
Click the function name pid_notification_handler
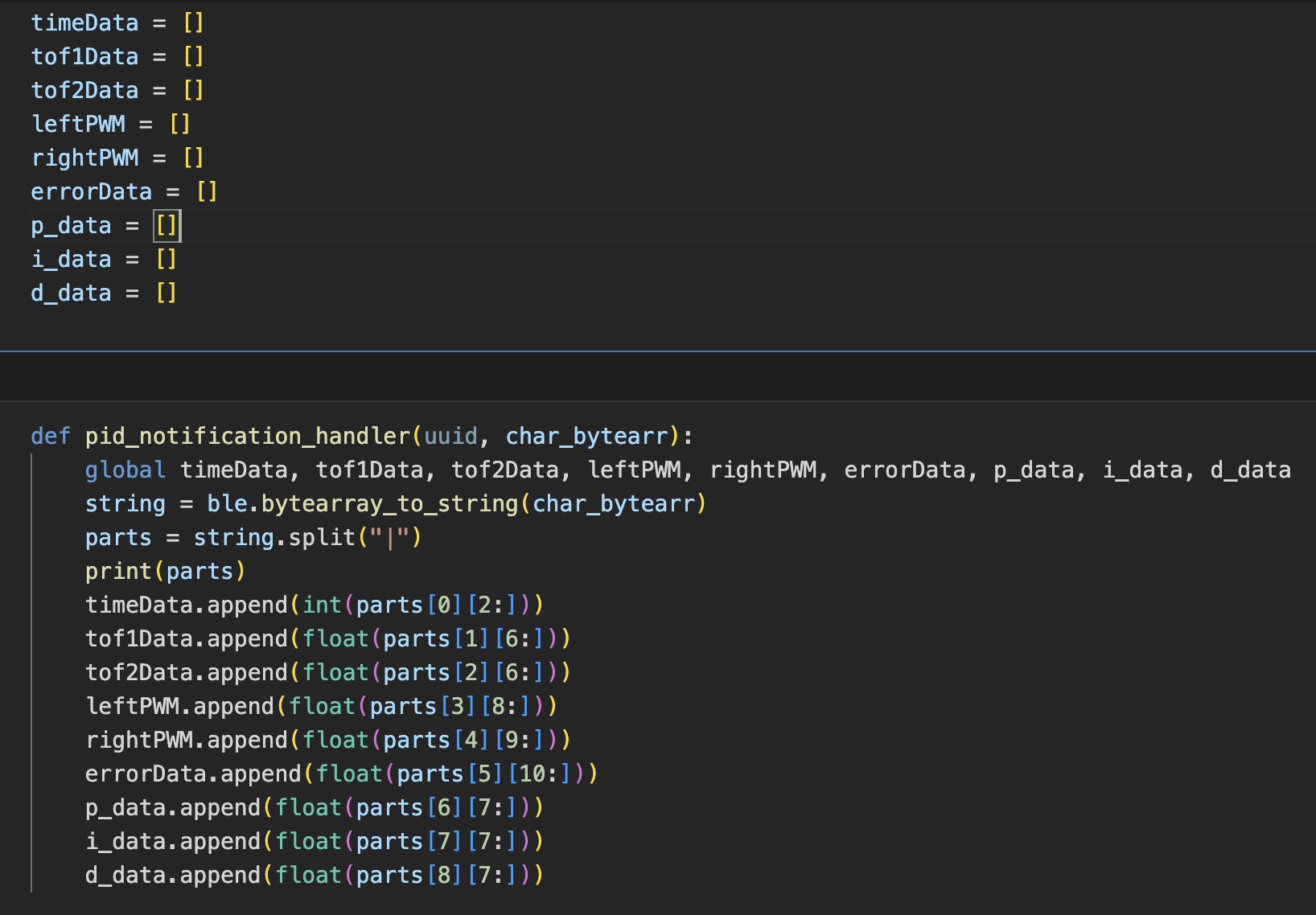[x=248, y=436]
